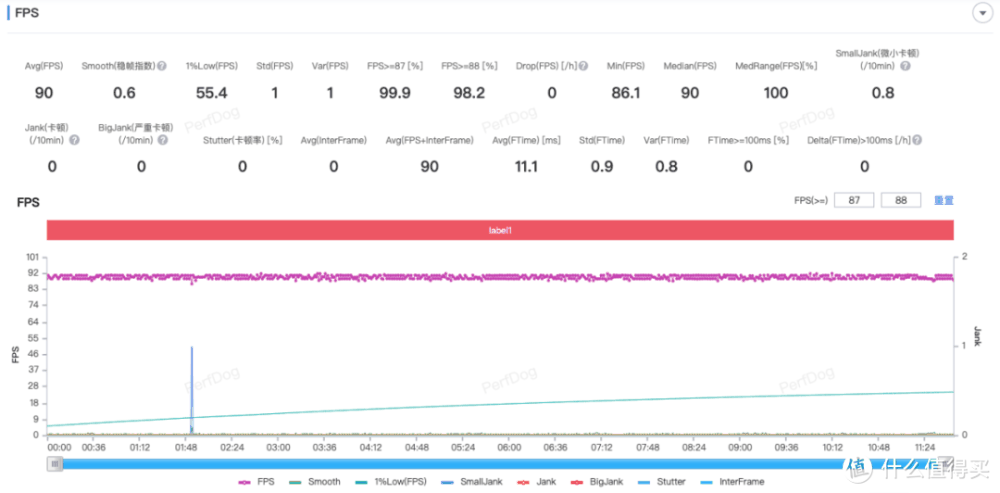Collapse the FPS panel with the arrow button
The height and width of the screenshot is (493, 1000).
pos(981,13)
